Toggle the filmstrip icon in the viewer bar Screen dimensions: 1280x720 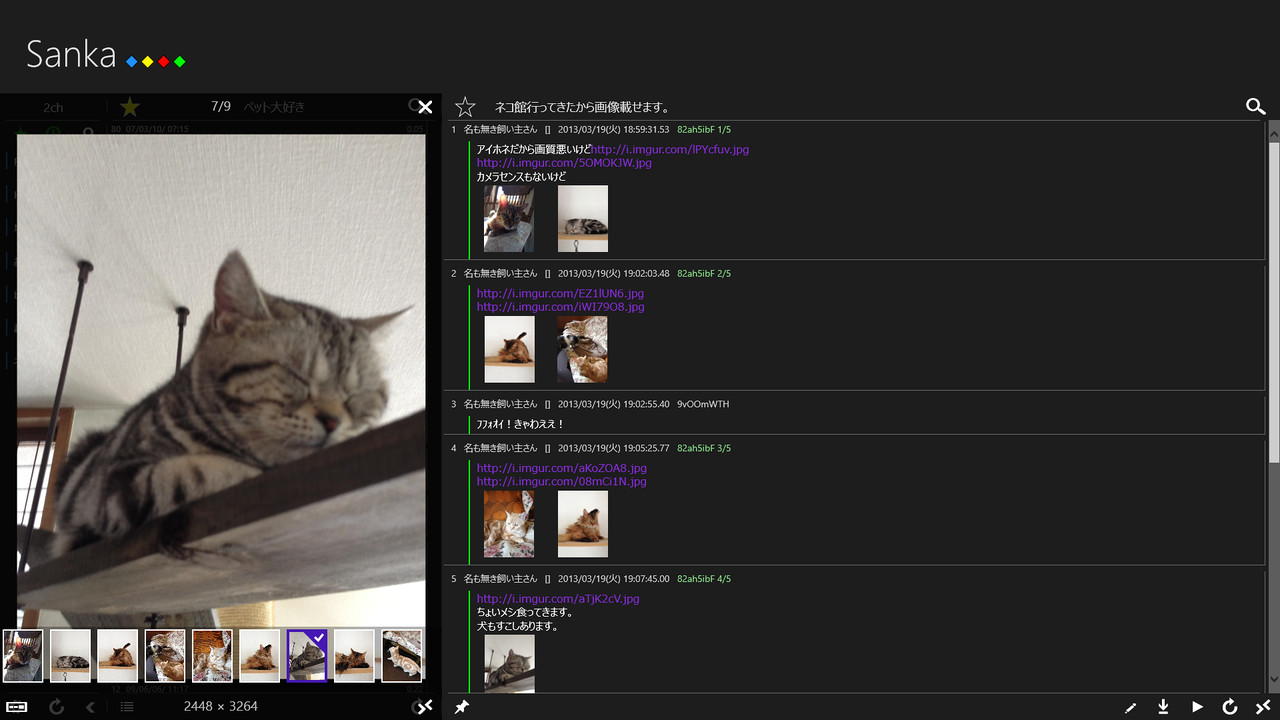16,706
